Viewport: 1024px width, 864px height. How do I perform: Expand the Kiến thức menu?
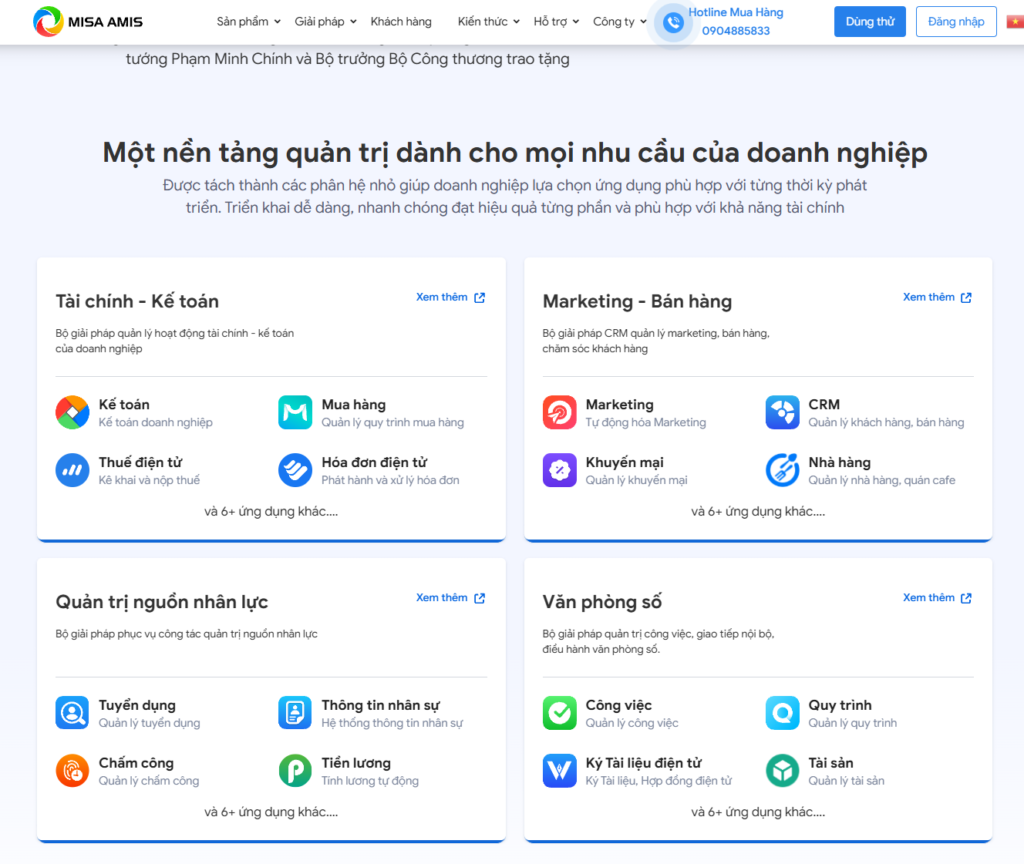tap(488, 22)
